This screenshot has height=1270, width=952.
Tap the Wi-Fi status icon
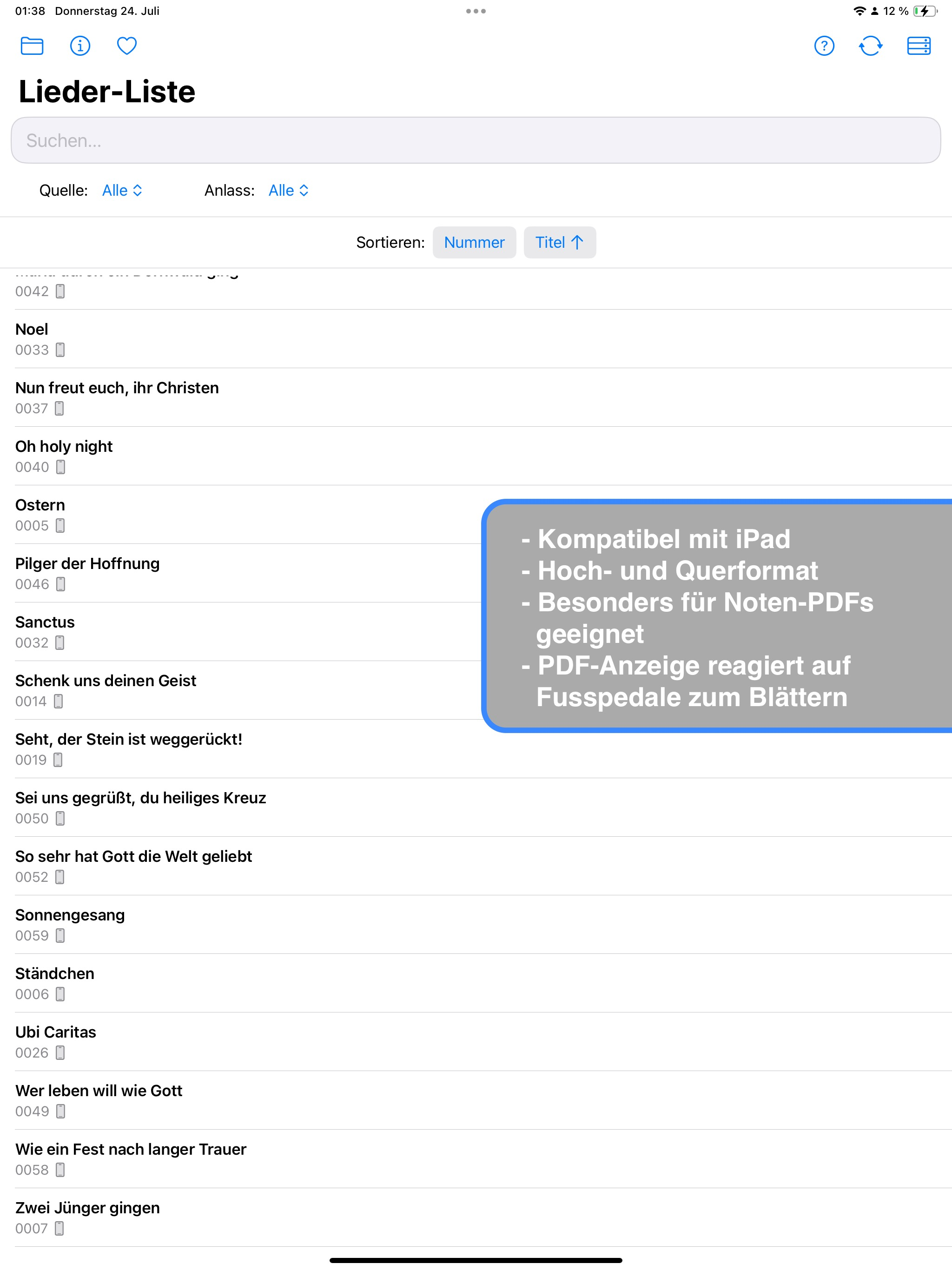pyautogui.click(x=859, y=11)
